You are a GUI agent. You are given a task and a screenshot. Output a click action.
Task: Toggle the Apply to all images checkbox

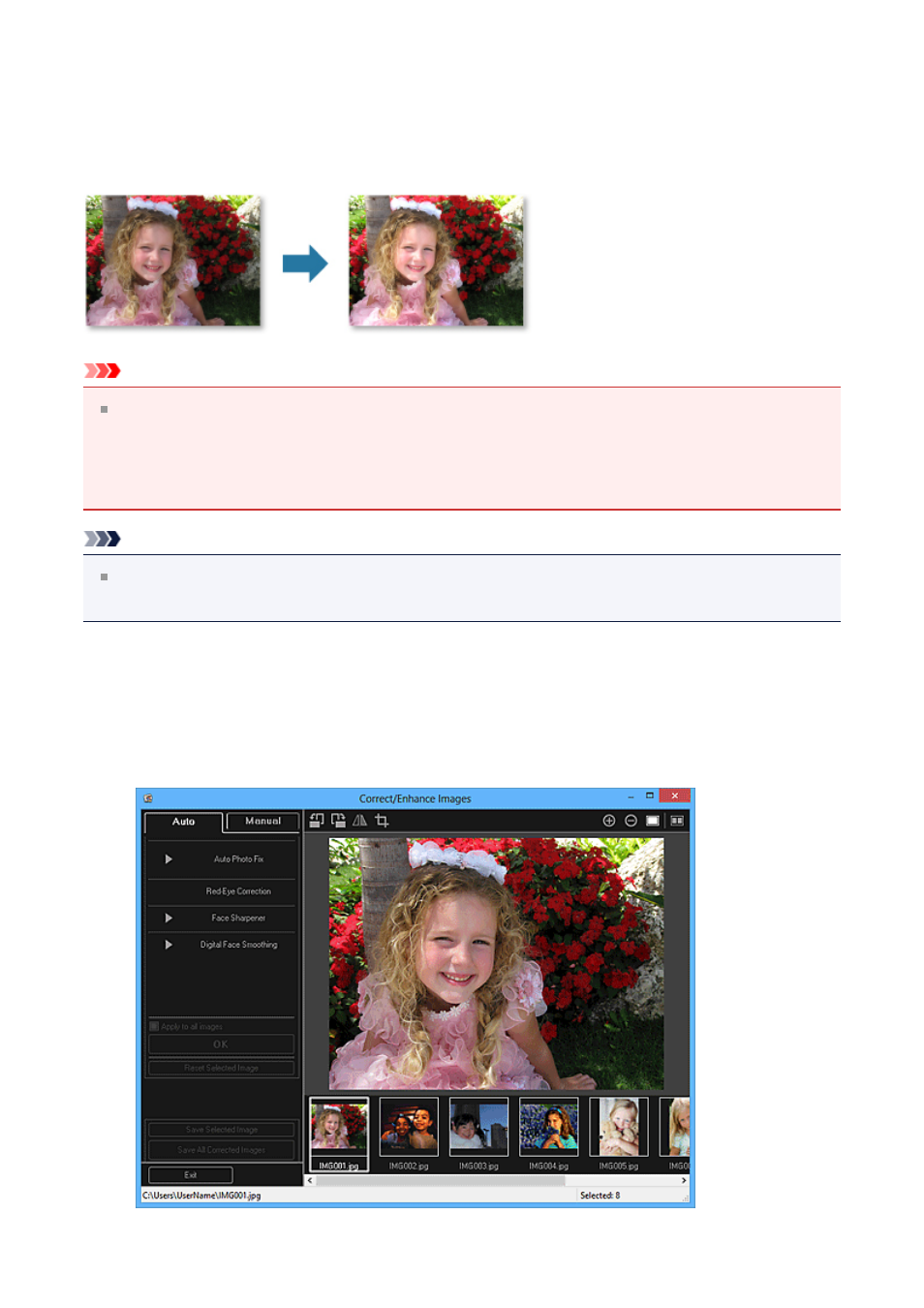click(154, 1026)
